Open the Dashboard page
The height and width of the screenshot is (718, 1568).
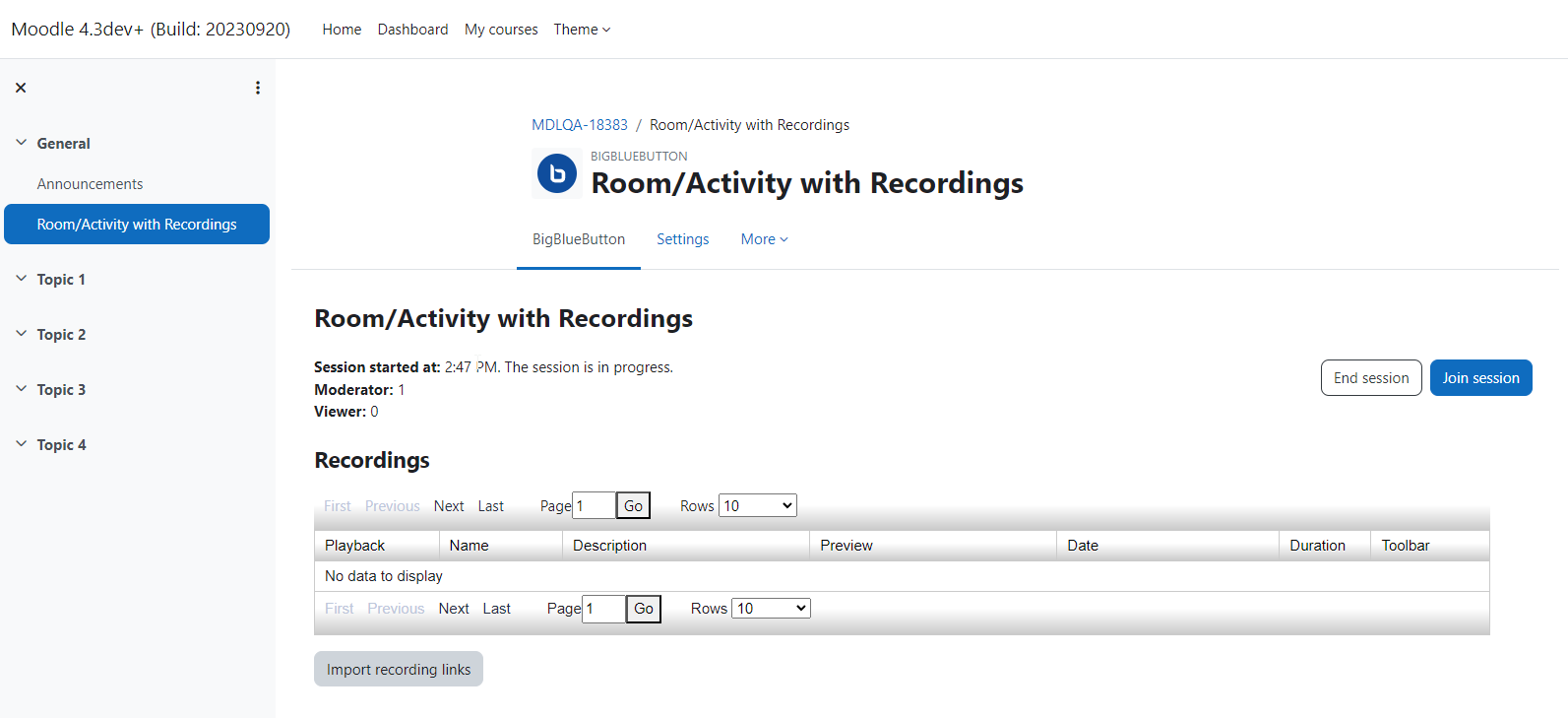(412, 30)
